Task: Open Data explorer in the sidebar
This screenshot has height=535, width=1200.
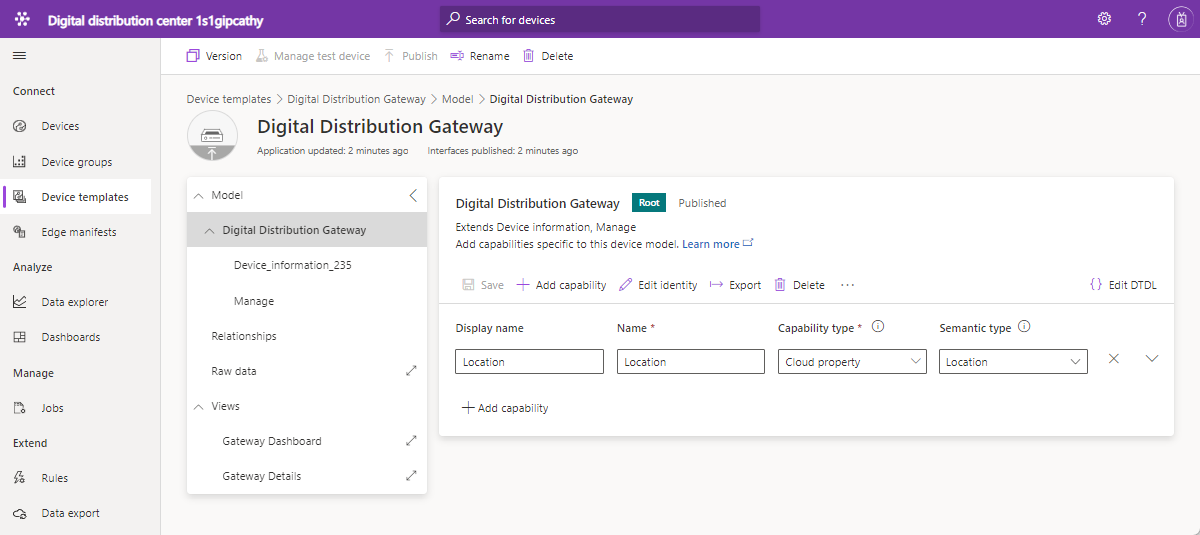Action: tap(77, 302)
